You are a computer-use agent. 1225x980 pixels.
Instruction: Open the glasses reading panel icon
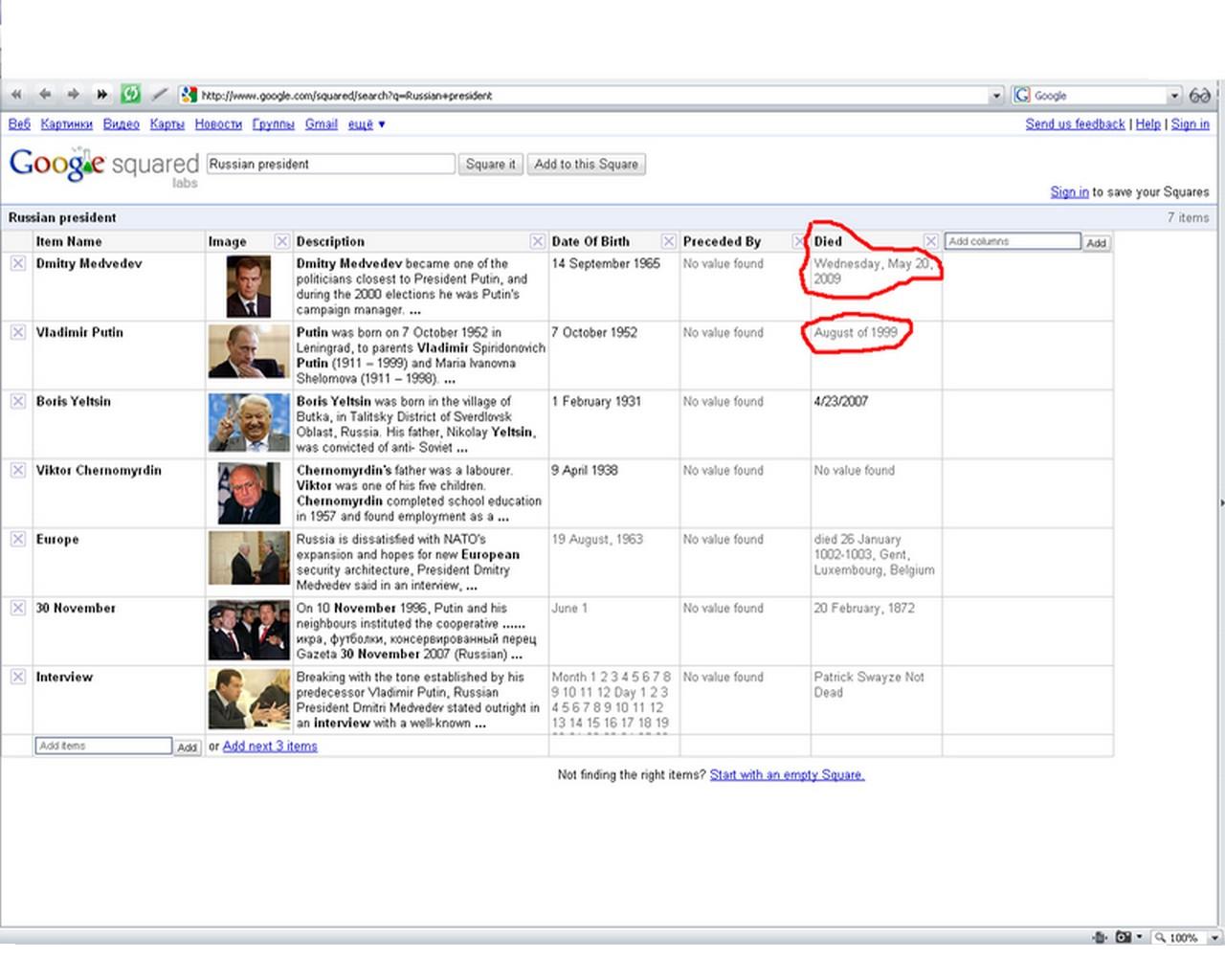(1199, 96)
